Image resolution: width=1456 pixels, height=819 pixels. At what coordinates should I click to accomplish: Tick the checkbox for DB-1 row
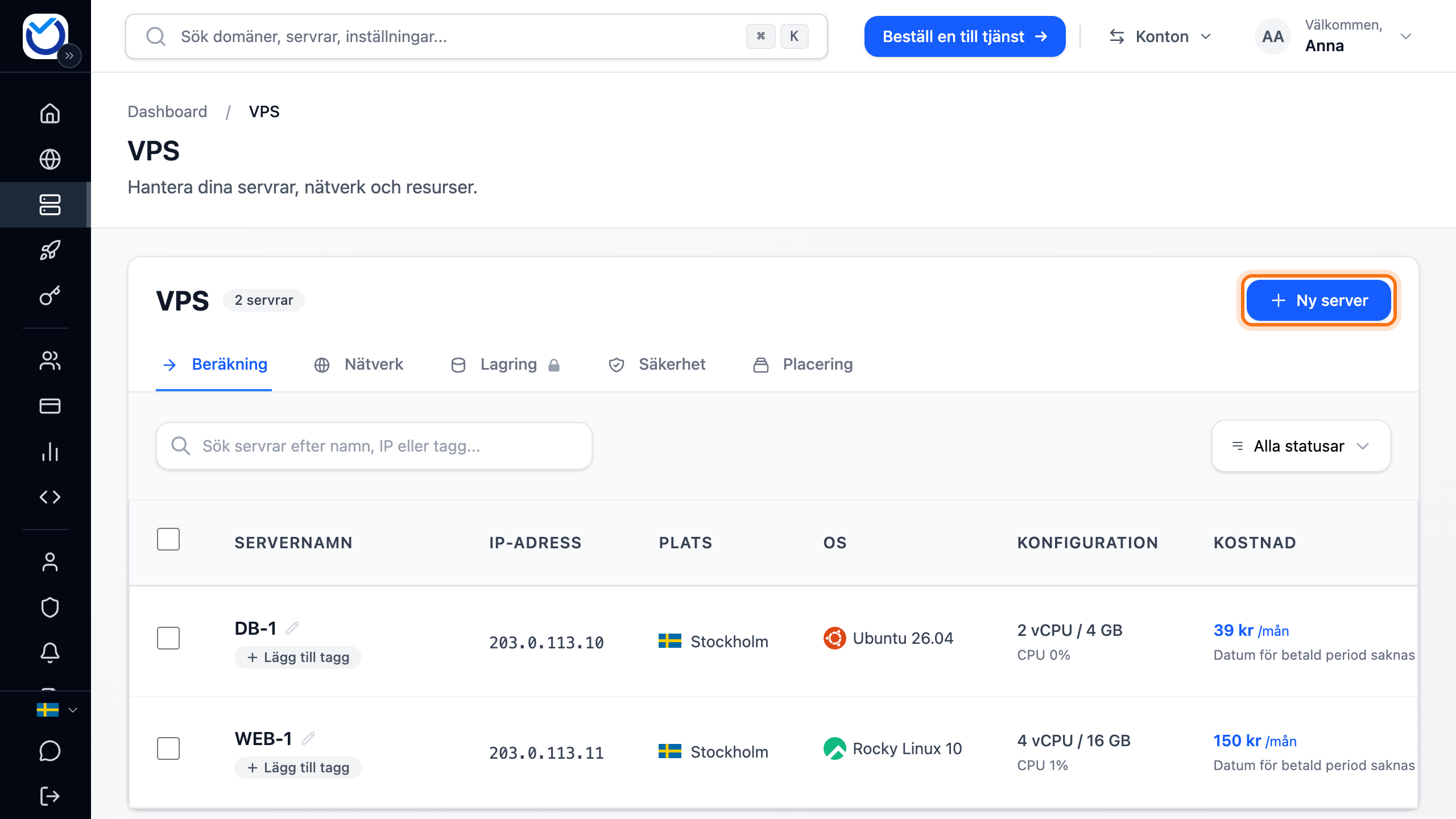click(168, 638)
